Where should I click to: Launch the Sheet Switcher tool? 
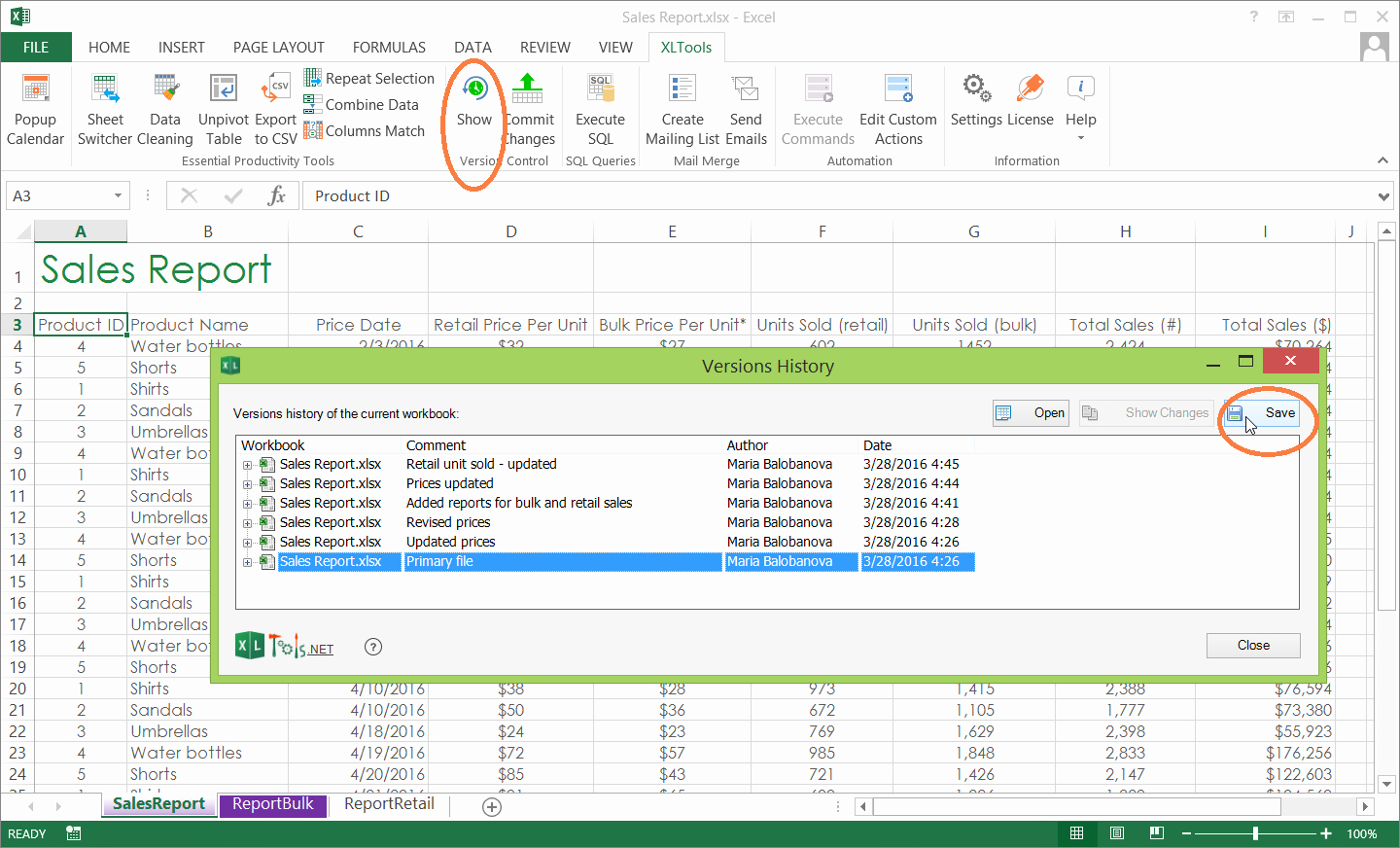[x=105, y=109]
